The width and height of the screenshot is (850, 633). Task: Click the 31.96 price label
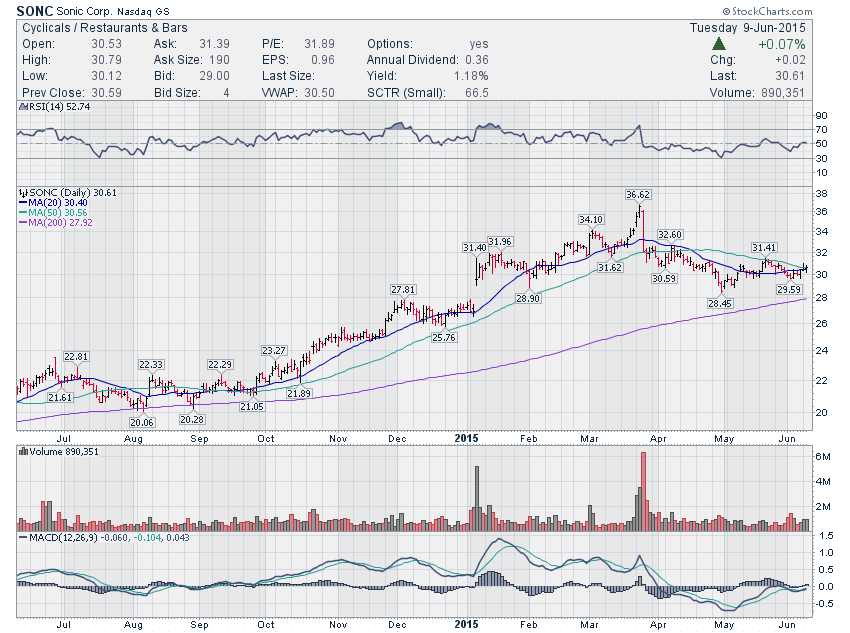point(499,241)
